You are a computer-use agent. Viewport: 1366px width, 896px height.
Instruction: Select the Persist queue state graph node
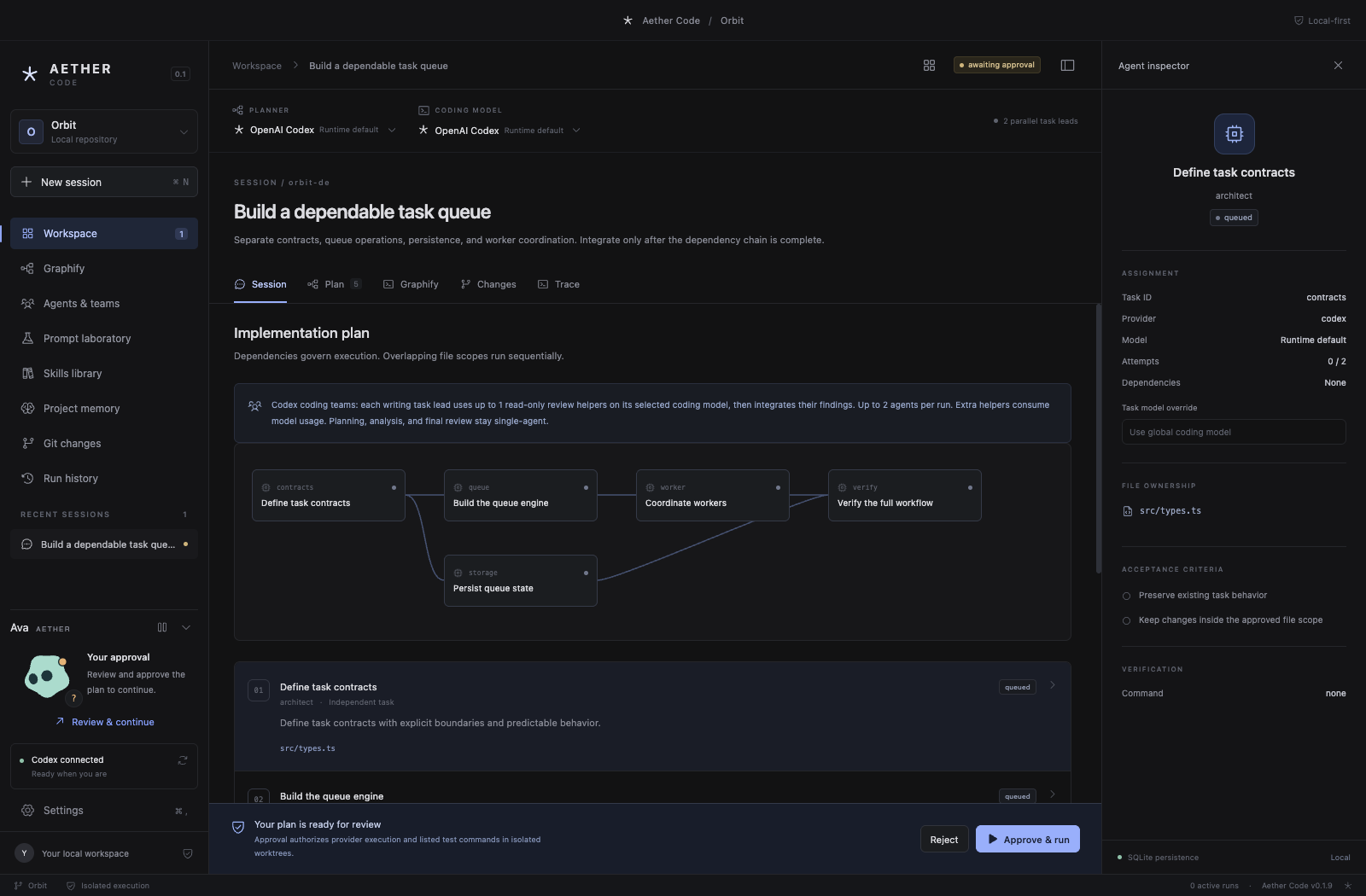[521, 581]
